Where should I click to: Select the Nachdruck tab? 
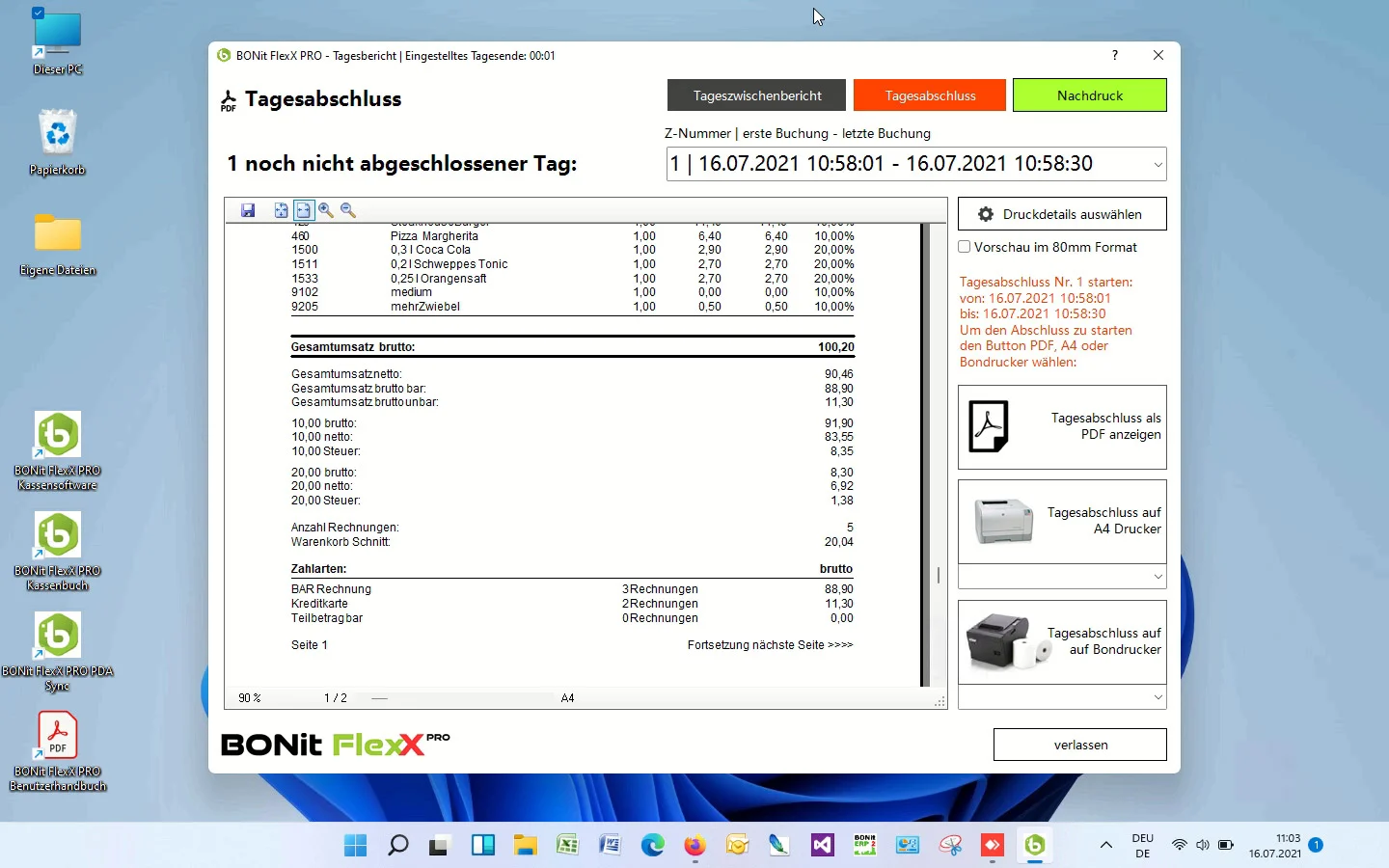(x=1089, y=95)
